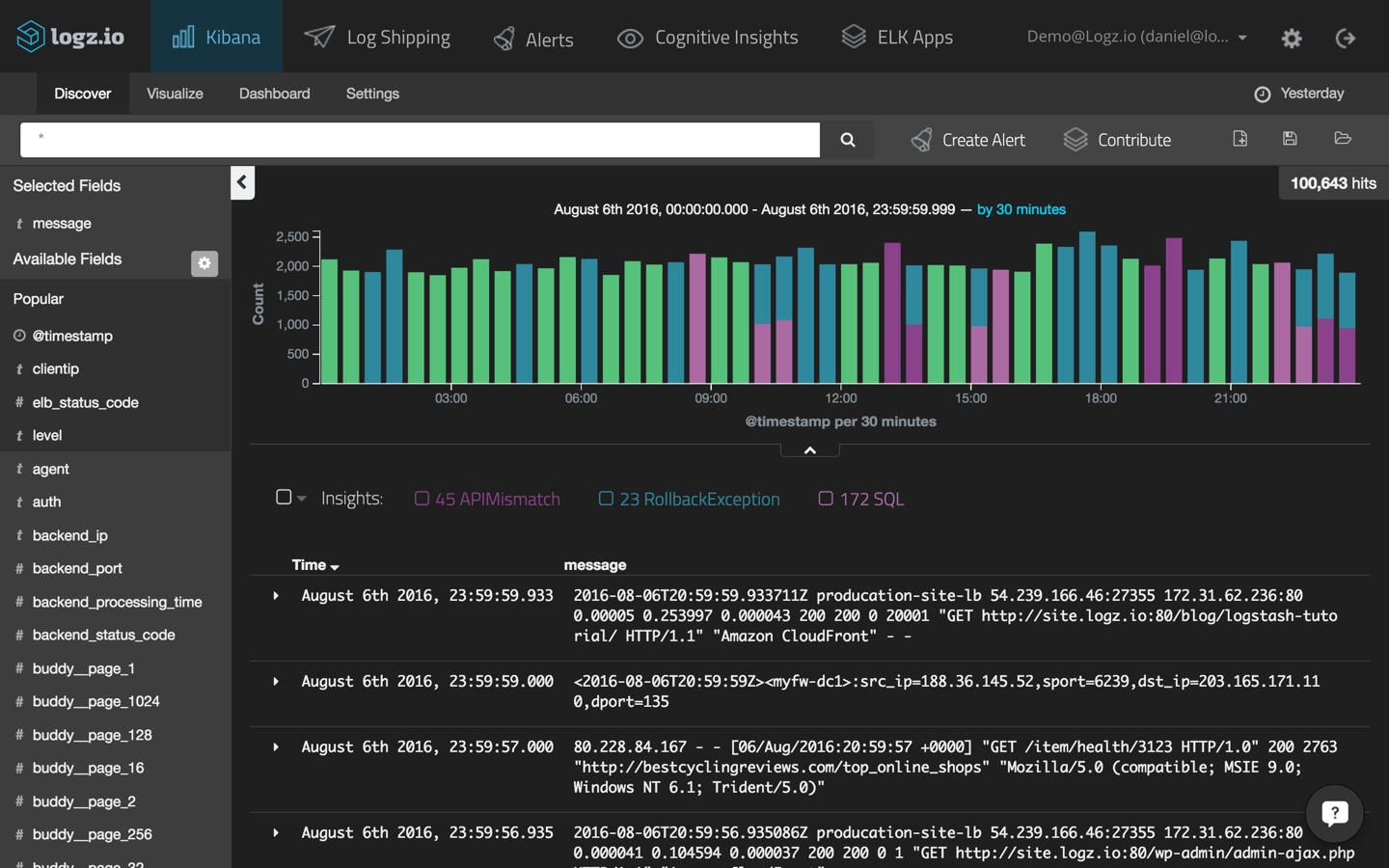This screenshot has height=868, width=1389.
Task: Click the number icon beside elb_status_code
Action: (19, 402)
